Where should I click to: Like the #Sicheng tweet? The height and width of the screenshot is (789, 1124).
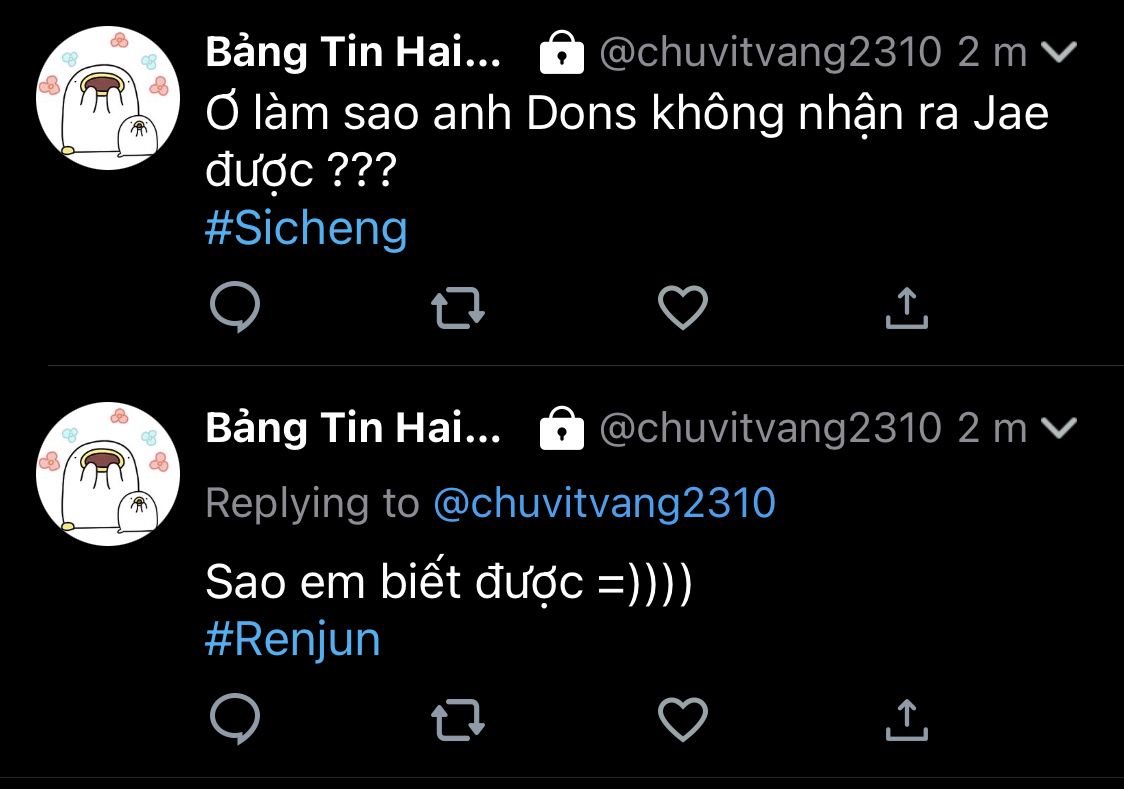(x=684, y=308)
